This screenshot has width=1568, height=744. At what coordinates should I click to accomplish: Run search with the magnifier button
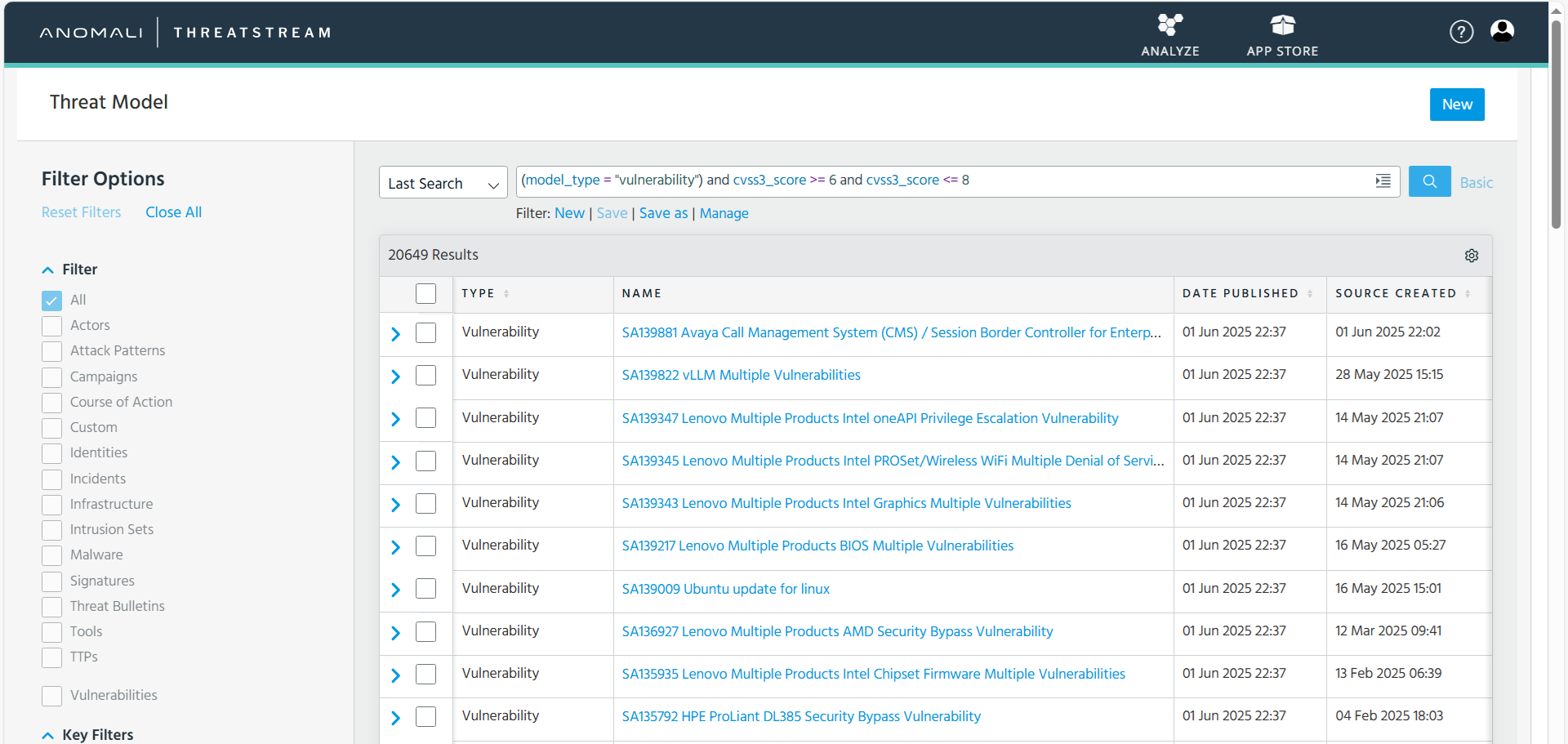click(1429, 181)
